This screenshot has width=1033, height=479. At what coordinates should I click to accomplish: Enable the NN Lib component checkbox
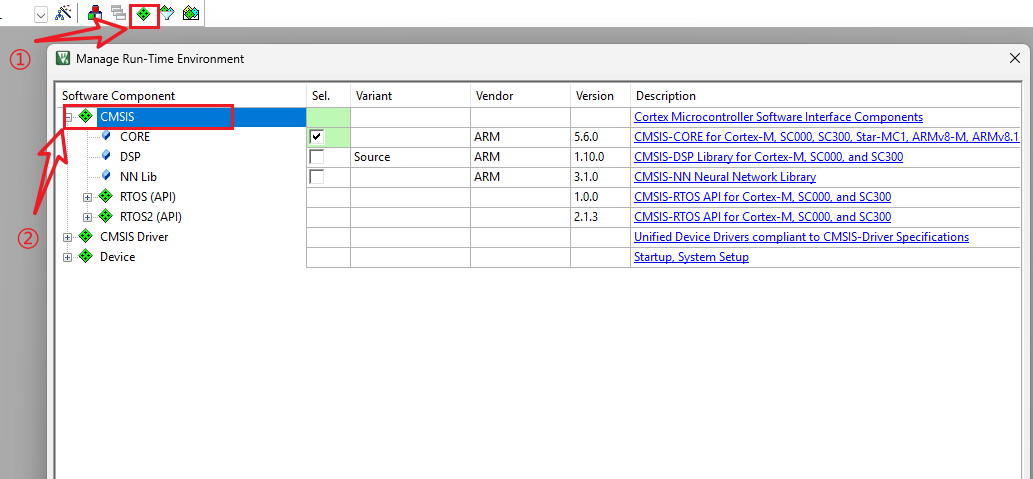[x=317, y=177]
